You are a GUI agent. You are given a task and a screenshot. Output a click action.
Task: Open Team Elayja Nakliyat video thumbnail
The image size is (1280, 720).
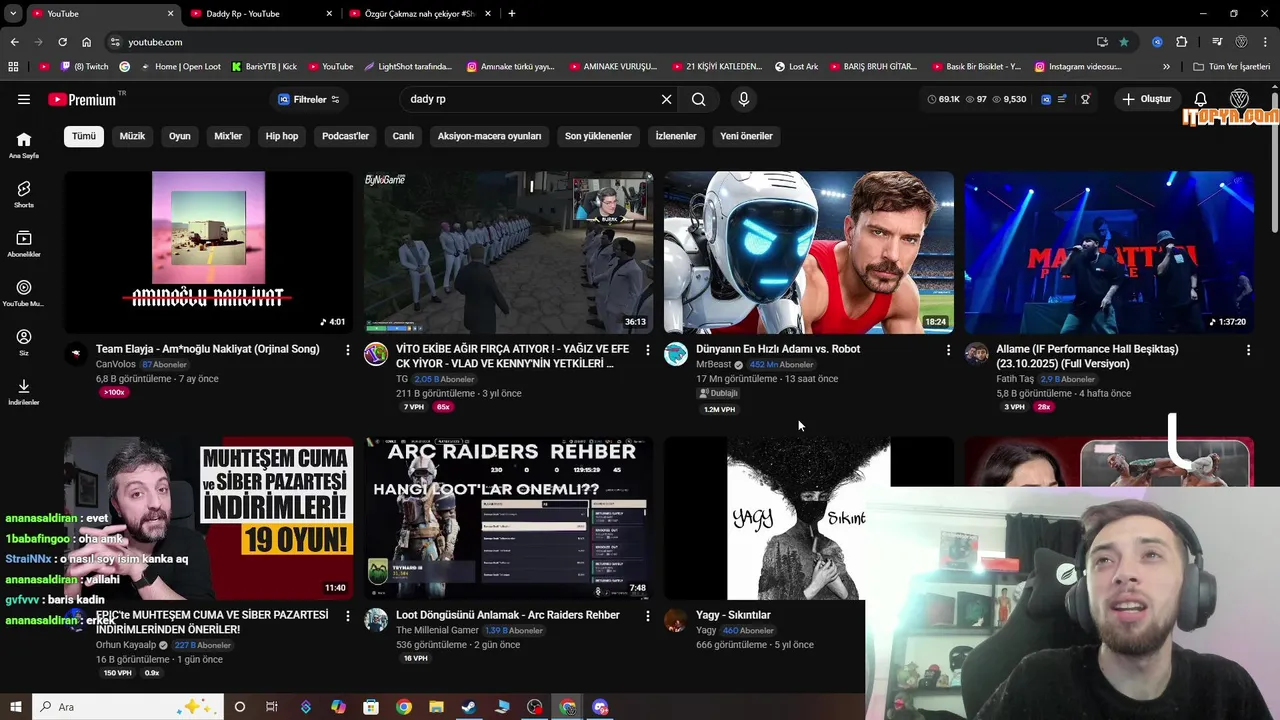pos(209,252)
